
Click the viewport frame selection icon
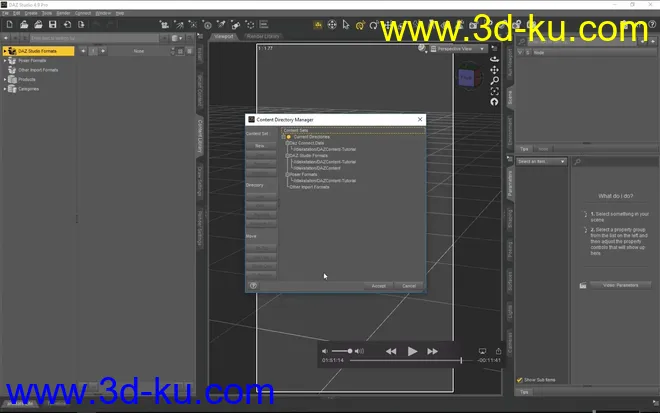click(493, 91)
